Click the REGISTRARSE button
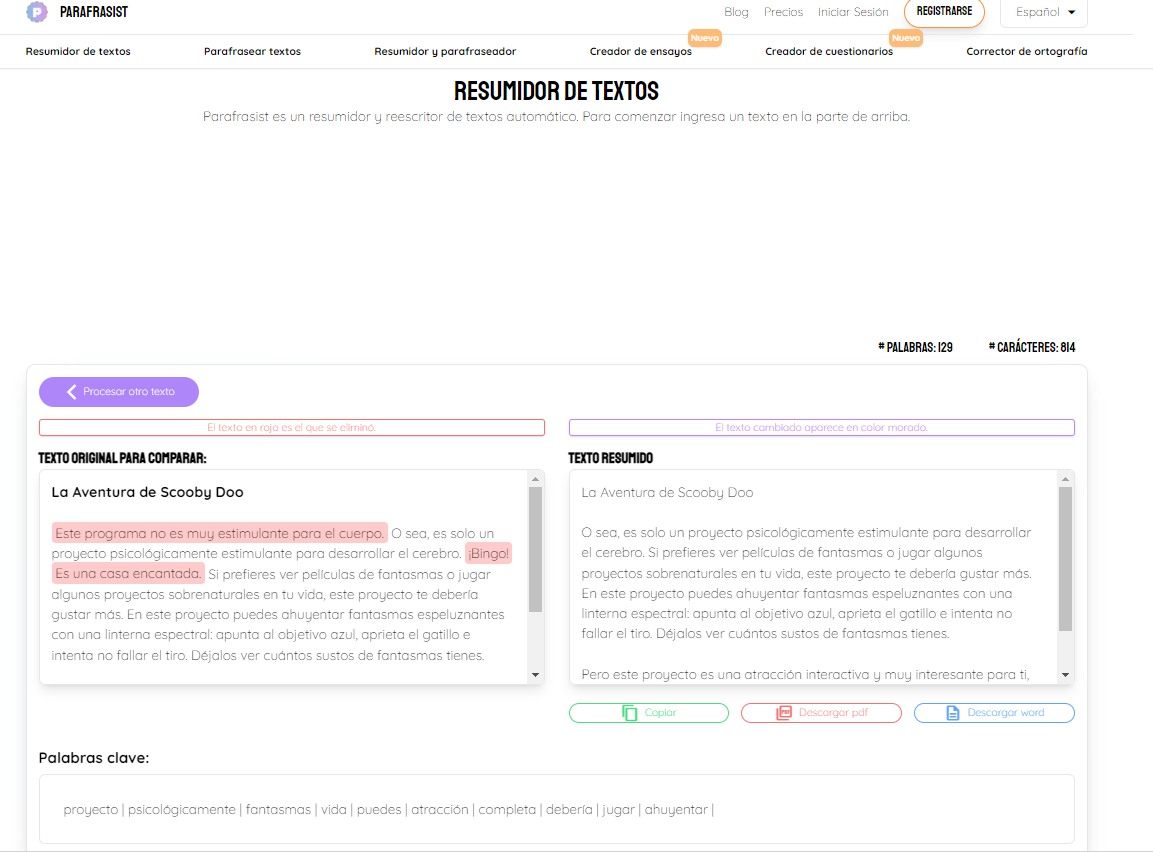1153x852 pixels. [944, 11]
